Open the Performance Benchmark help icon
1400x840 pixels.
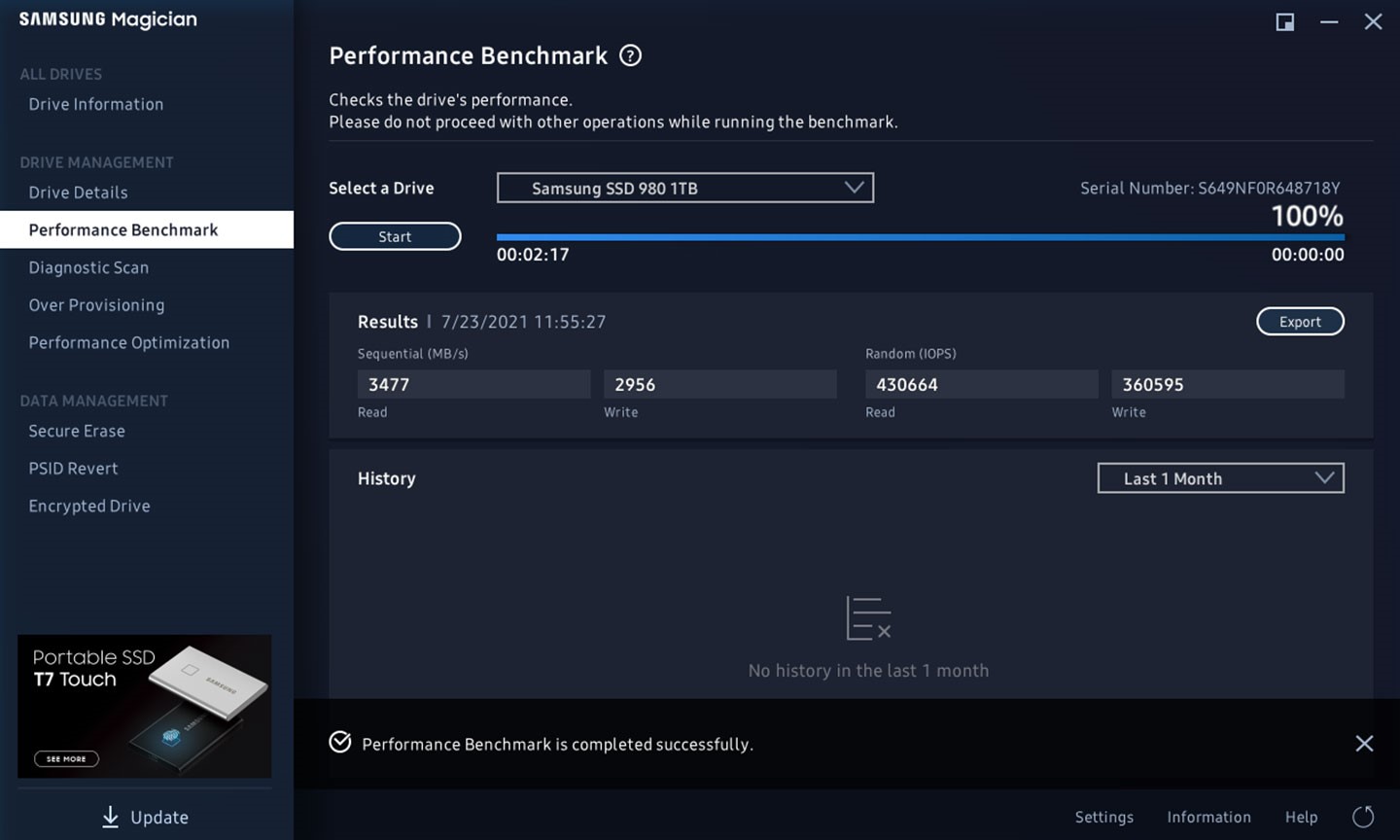tap(630, 55)
